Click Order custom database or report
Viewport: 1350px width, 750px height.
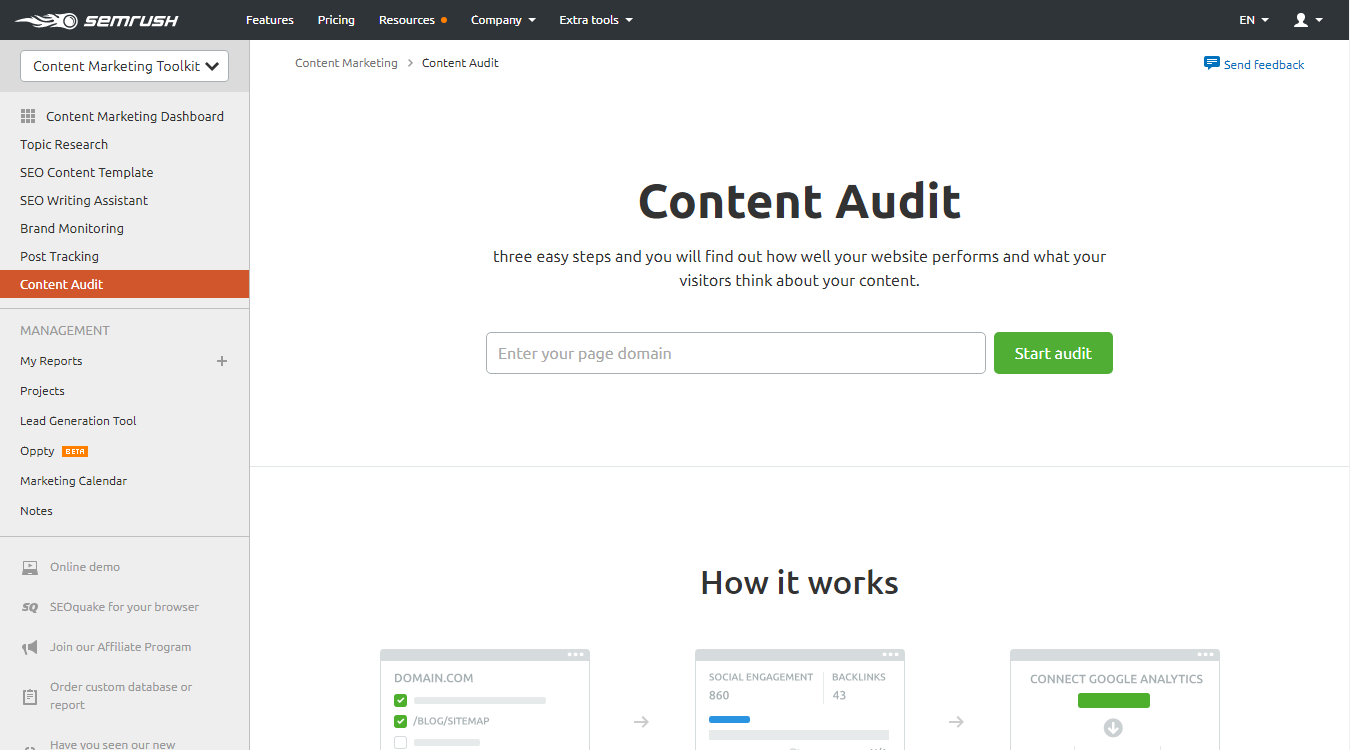[121, 696]
